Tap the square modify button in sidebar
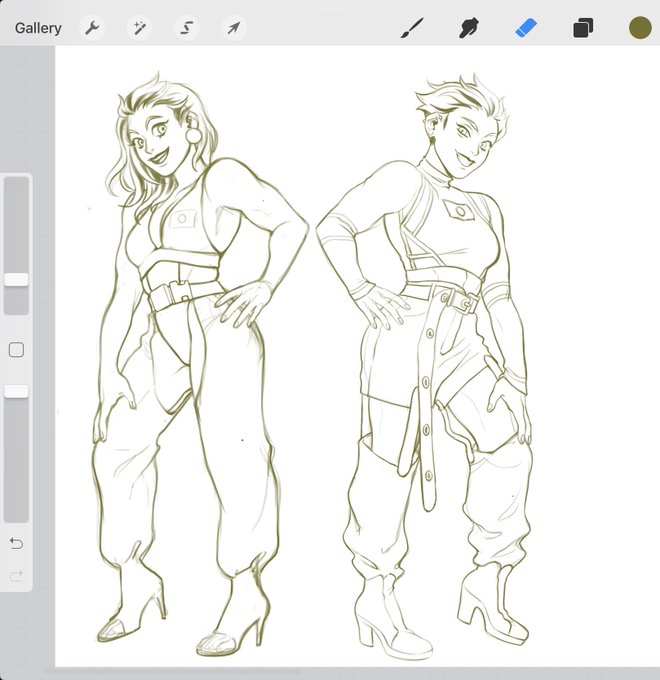Image resolution: width=660 pixels, height=680 pixels. tap(16, 350)
